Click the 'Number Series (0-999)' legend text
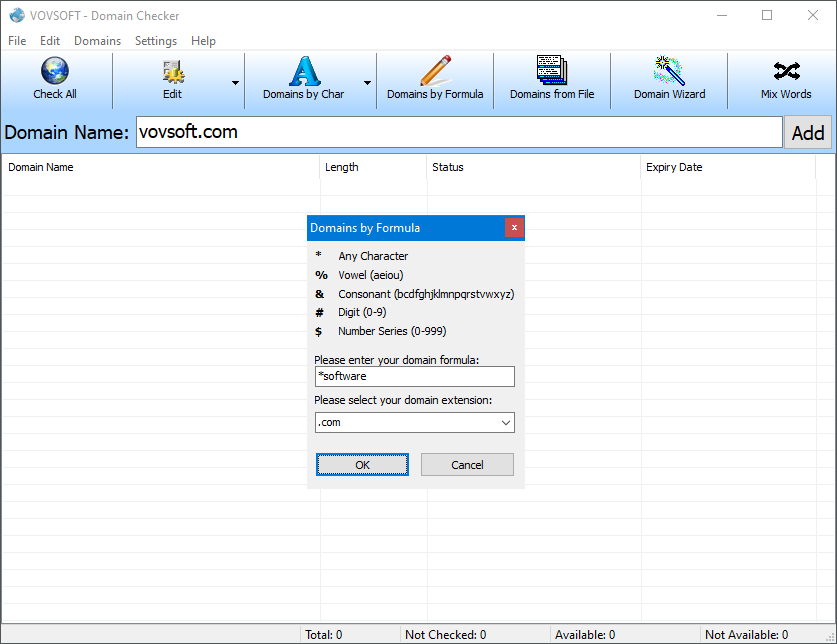 (392, 331)
